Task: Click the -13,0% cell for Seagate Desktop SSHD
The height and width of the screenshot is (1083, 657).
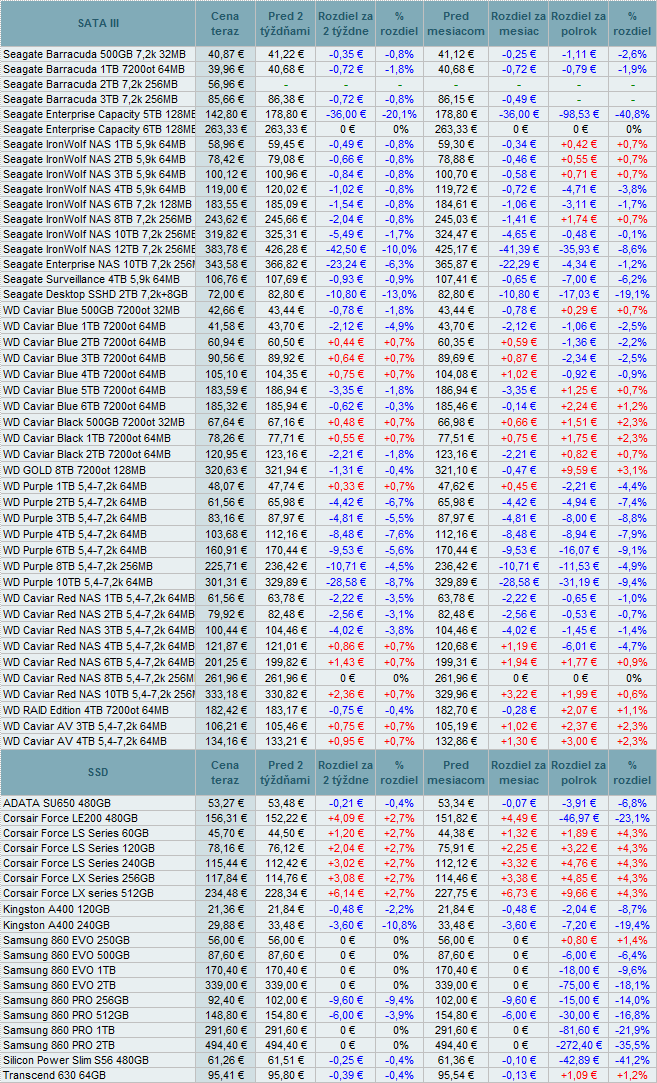Action: click(399, 295)
